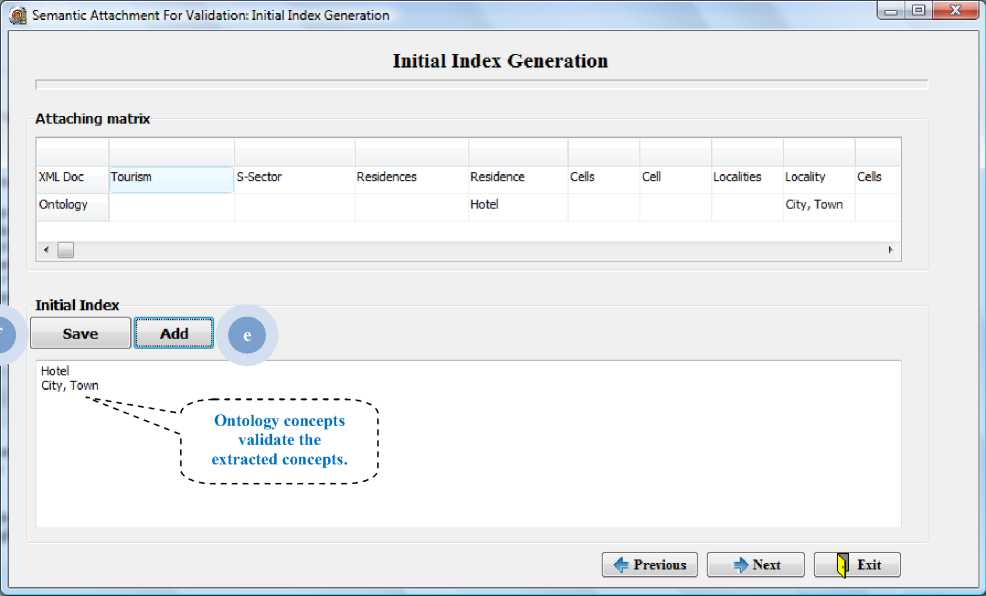Click the Ontology row header

coord(72,207)
